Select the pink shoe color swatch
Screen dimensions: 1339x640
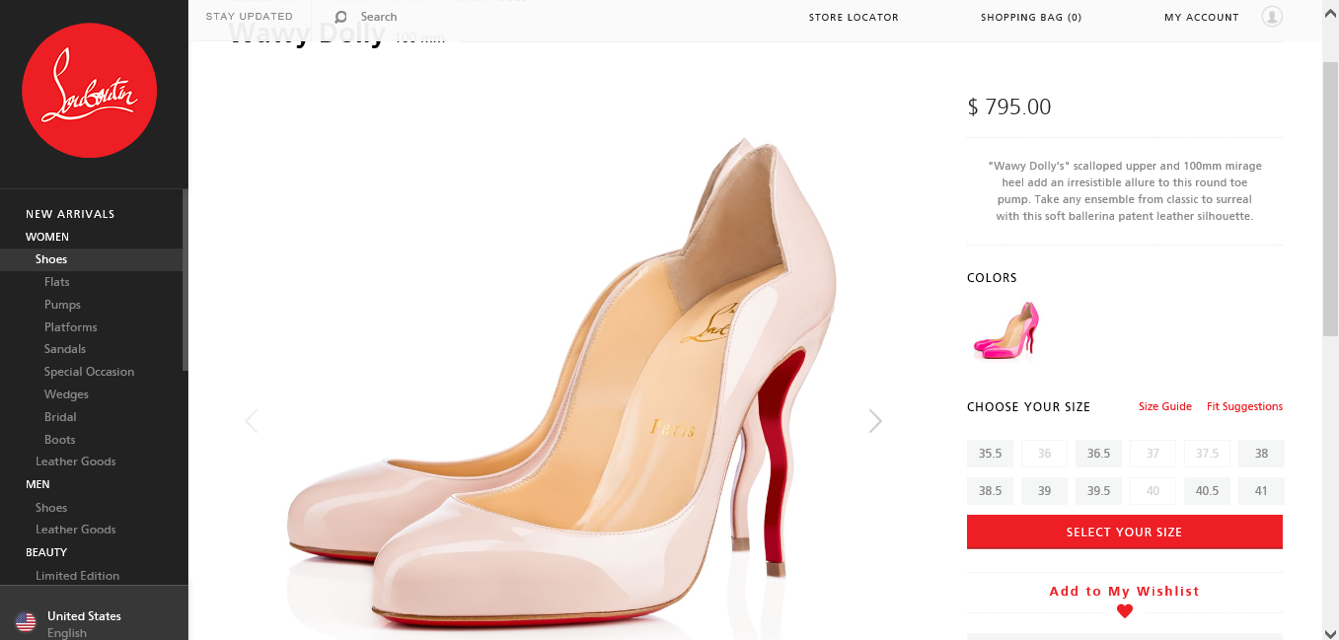click(x=1005, y=331)
